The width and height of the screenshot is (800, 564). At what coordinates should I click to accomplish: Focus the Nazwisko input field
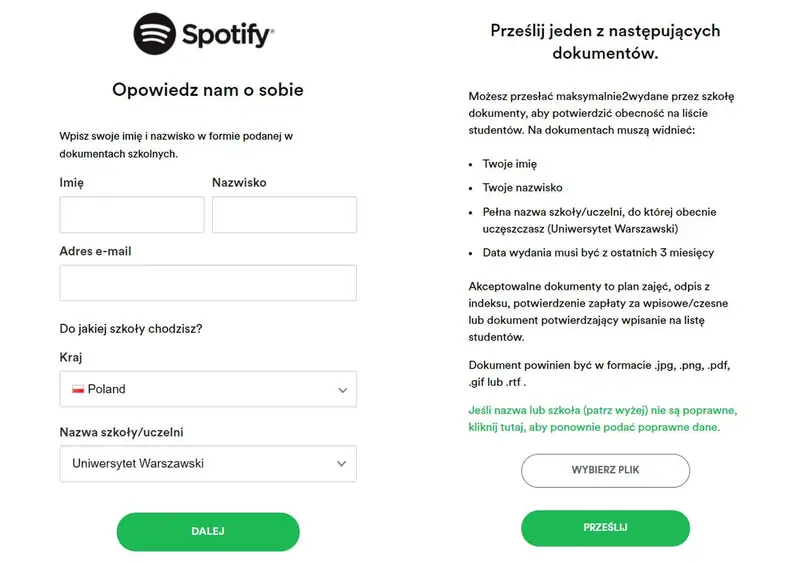284,214
